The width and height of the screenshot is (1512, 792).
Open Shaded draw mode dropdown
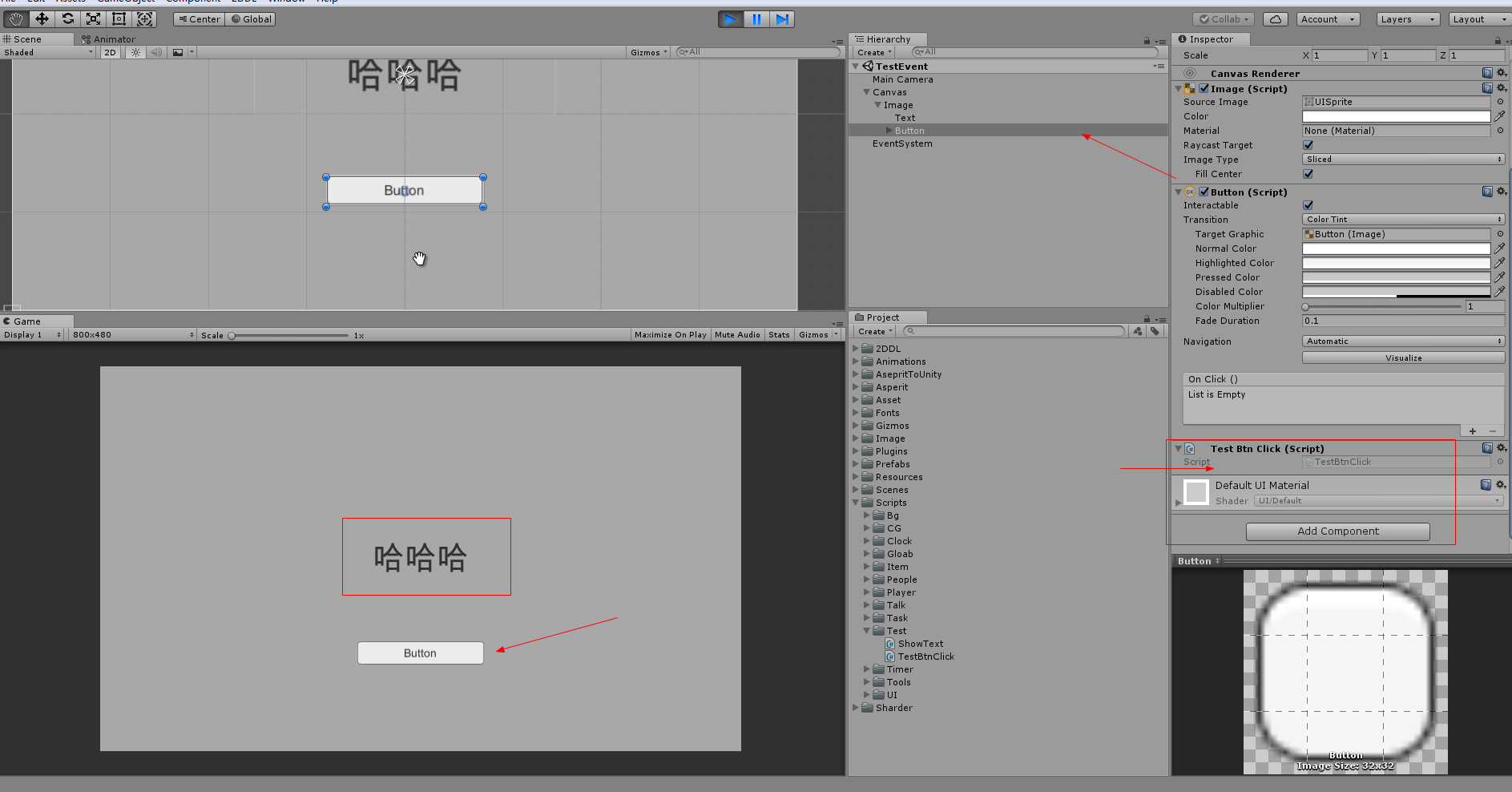(x=48, y=52)
